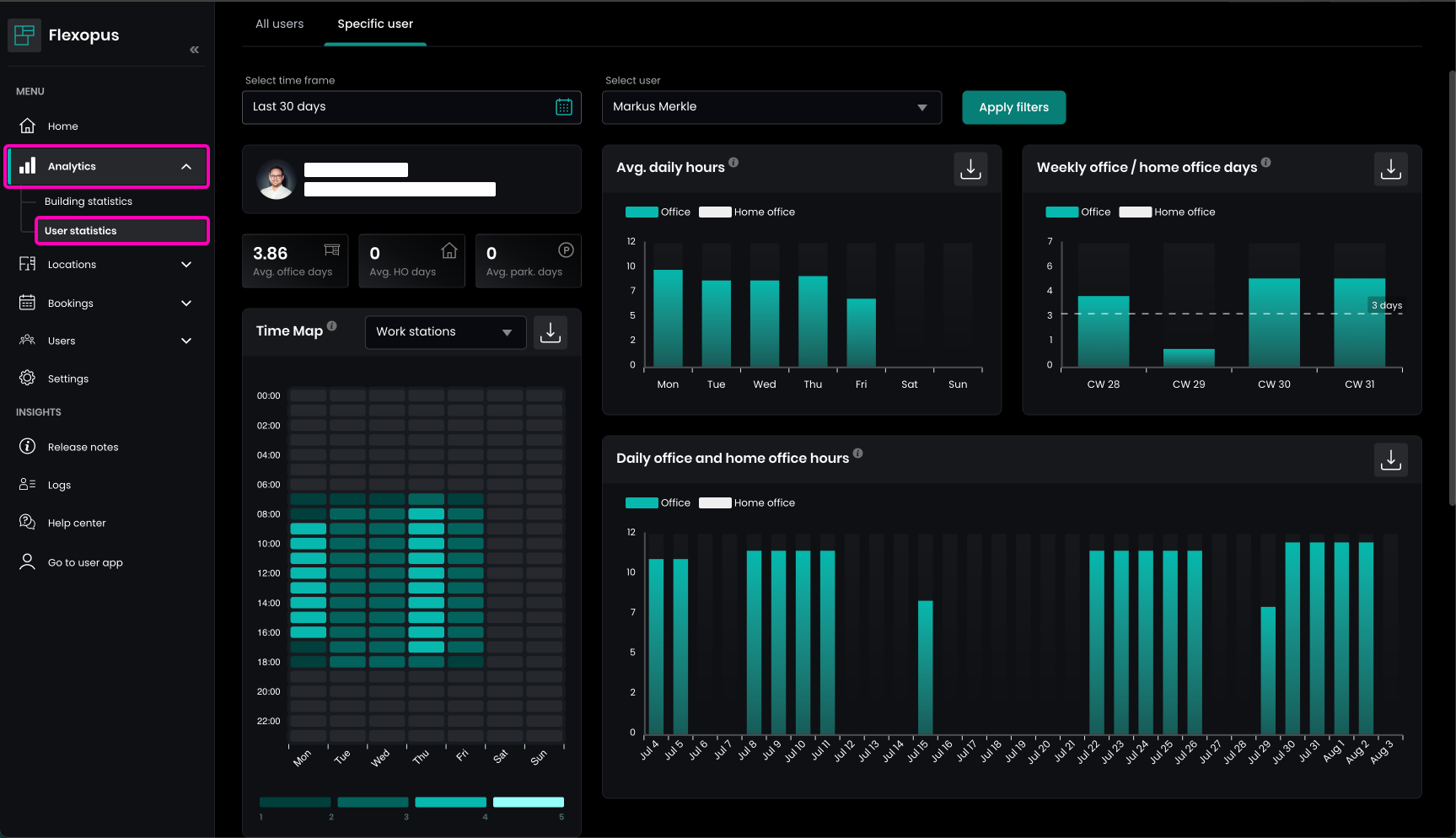This screenshot has width=1456, height=838.
Task: Switch to the All users tab
Action: [279, 24]
